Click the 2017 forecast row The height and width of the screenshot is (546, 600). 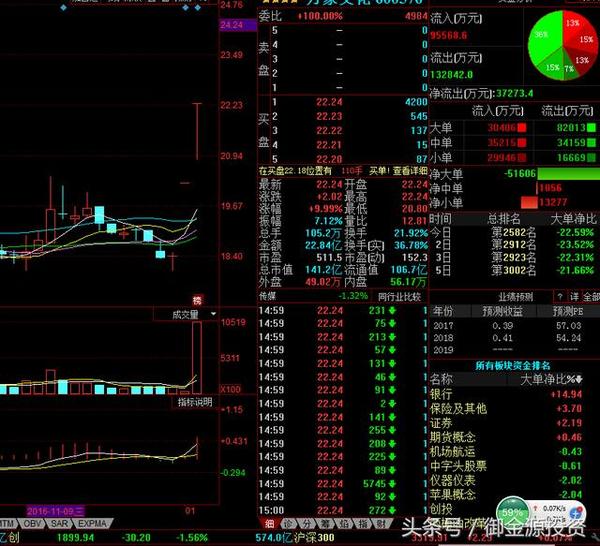(513, 326)
